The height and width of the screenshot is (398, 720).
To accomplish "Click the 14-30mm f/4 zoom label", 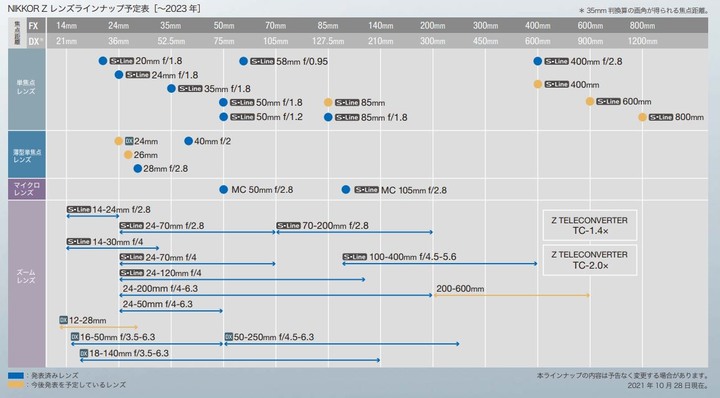I will pos(118,241).
